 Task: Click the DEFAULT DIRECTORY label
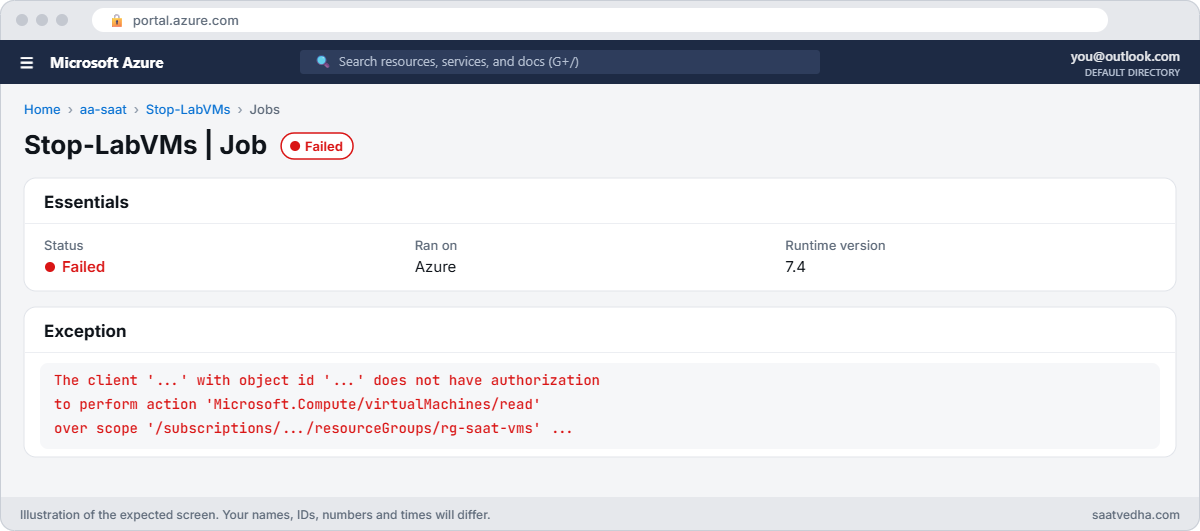point(1132,73)
